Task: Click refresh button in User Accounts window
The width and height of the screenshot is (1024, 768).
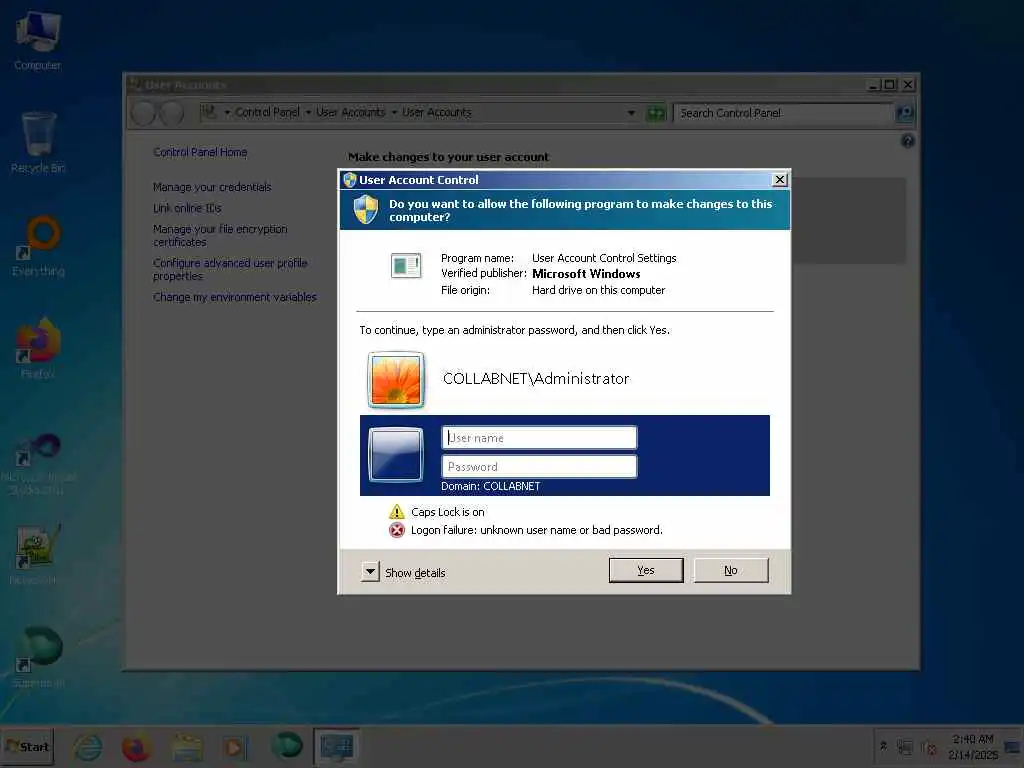Action: [656, 113]
